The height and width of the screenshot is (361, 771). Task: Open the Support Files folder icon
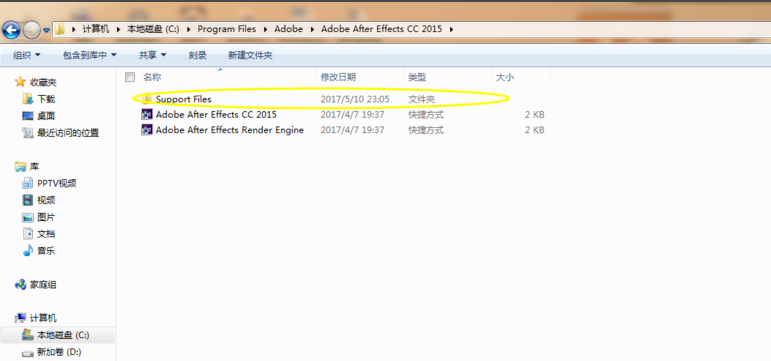(147, 99)
